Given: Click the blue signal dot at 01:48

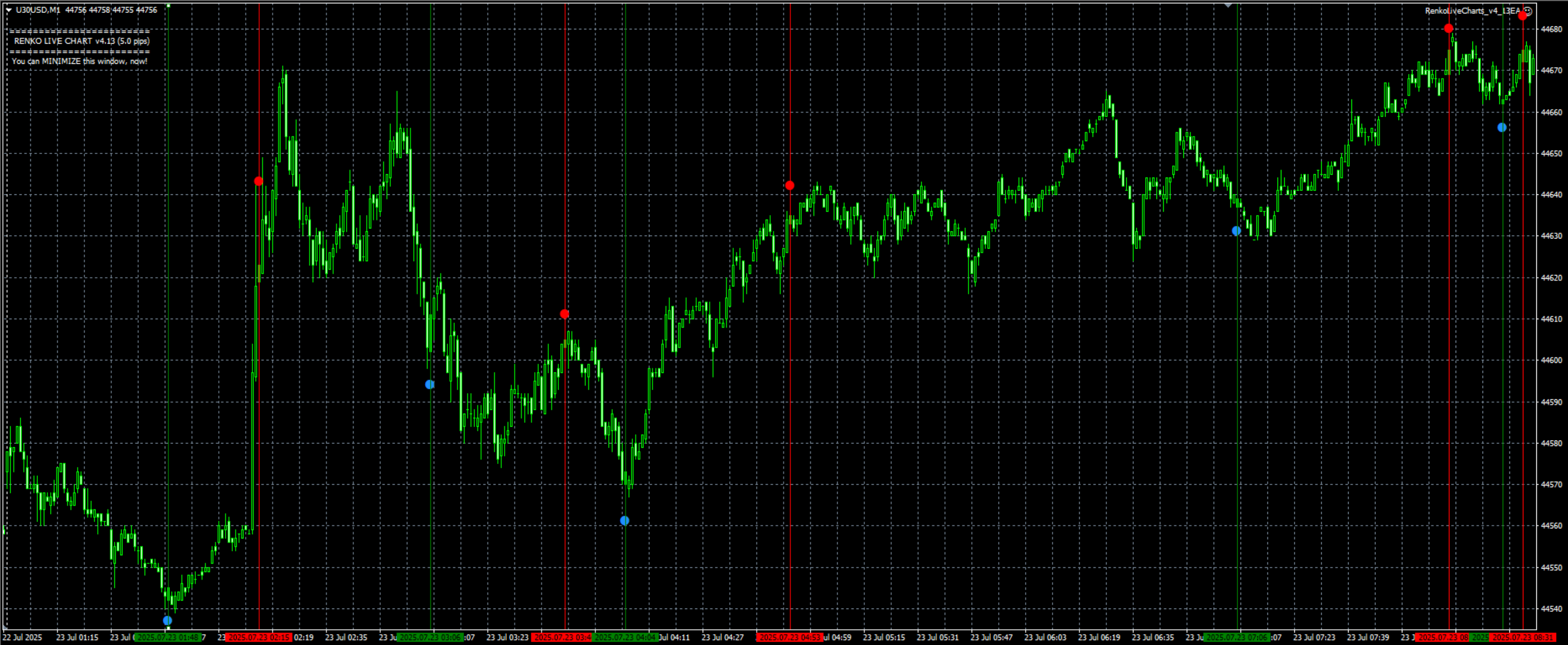Looking at the screenshot, I should pyautogui.click(x=168, y=621).
